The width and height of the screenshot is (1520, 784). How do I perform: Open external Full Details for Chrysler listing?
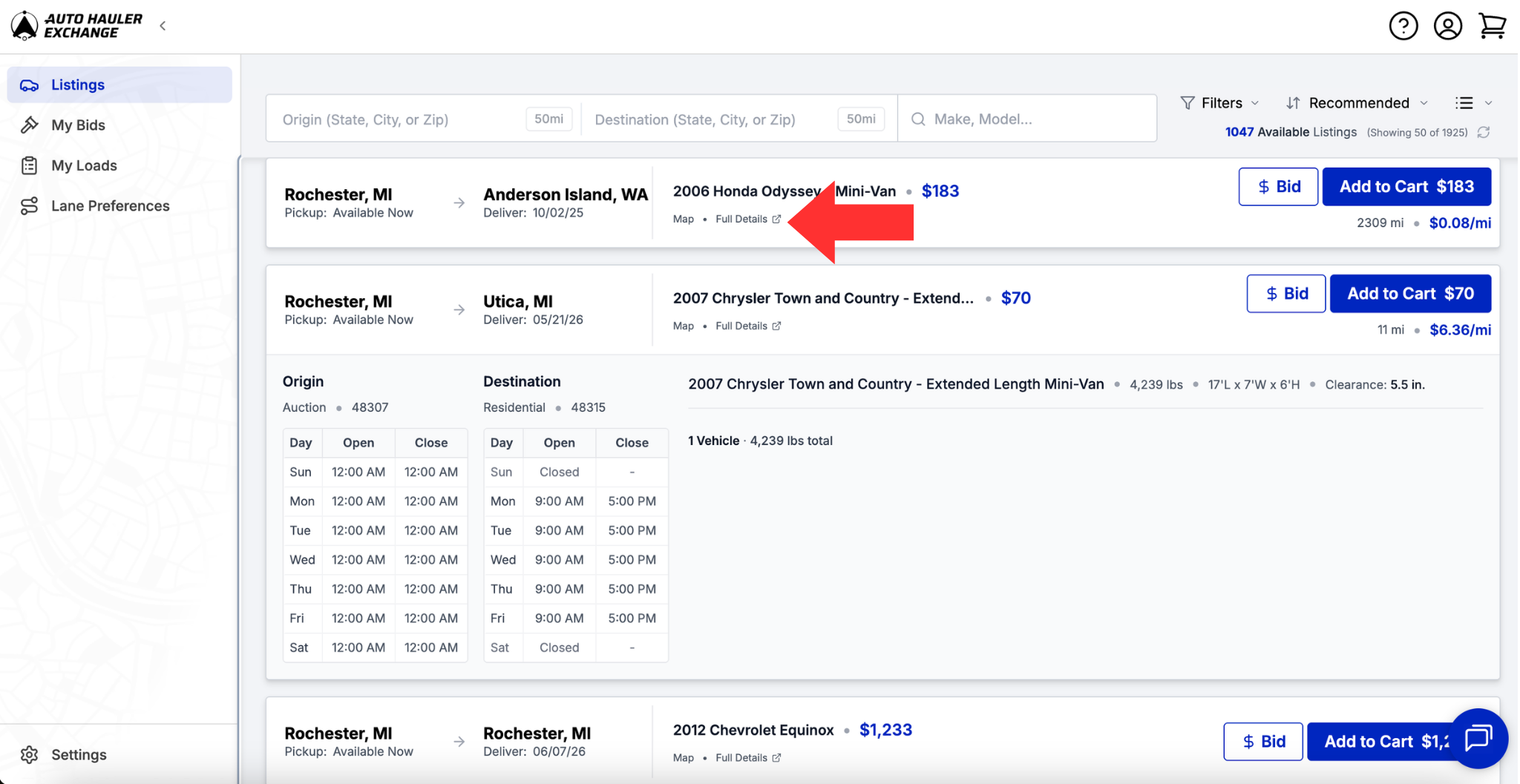click(747, 326)
